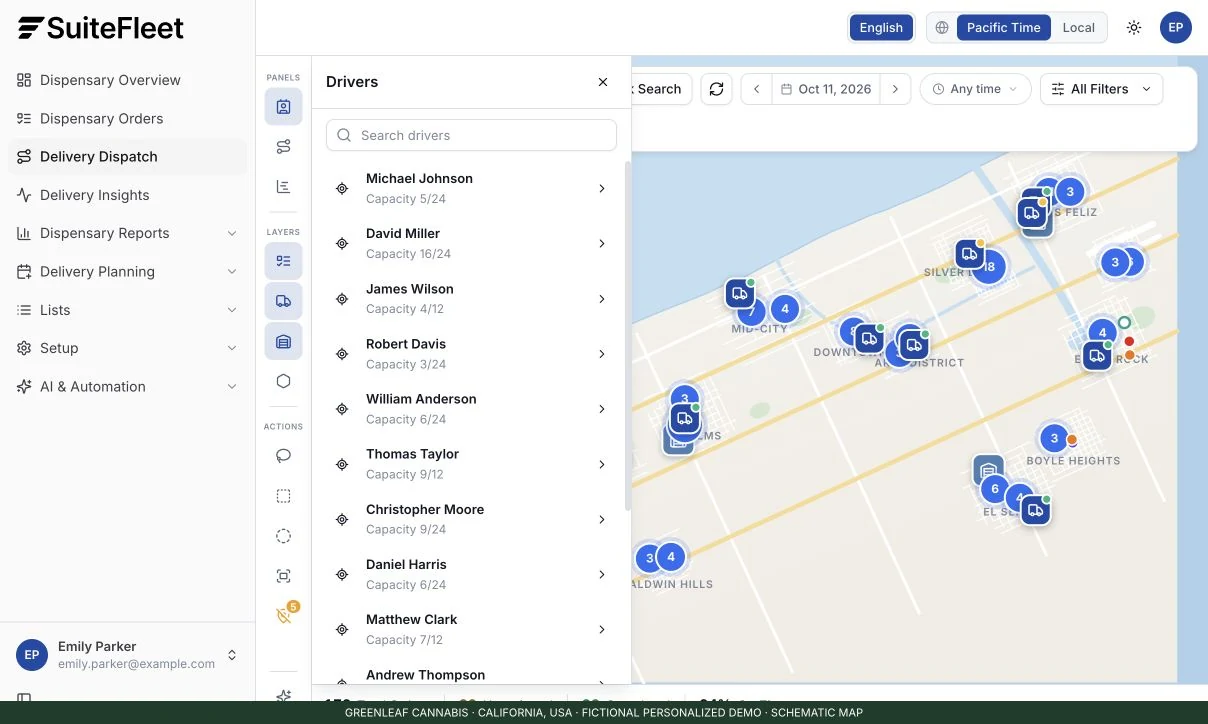Click the collapse sidebar icon at bottom left
Screen dimensions: 1208x724
tap(24, 699)
